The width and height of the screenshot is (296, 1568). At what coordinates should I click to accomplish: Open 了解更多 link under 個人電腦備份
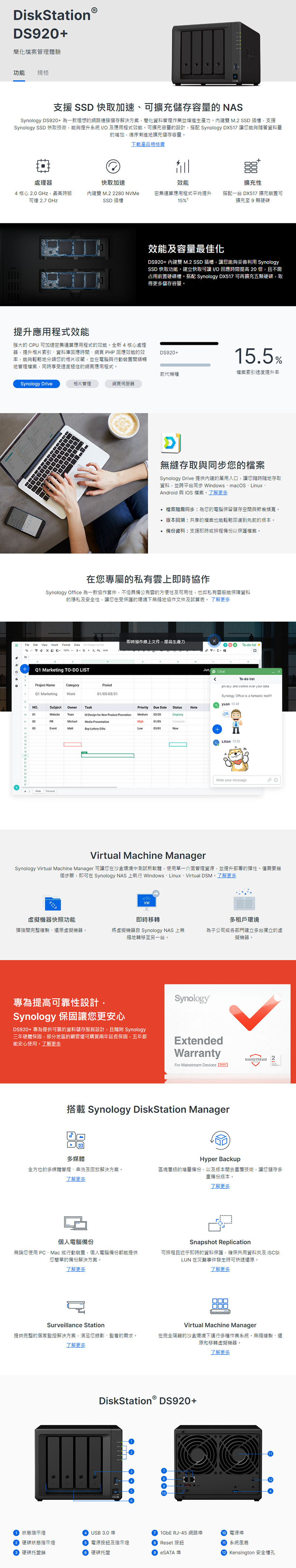point(76,1269)
